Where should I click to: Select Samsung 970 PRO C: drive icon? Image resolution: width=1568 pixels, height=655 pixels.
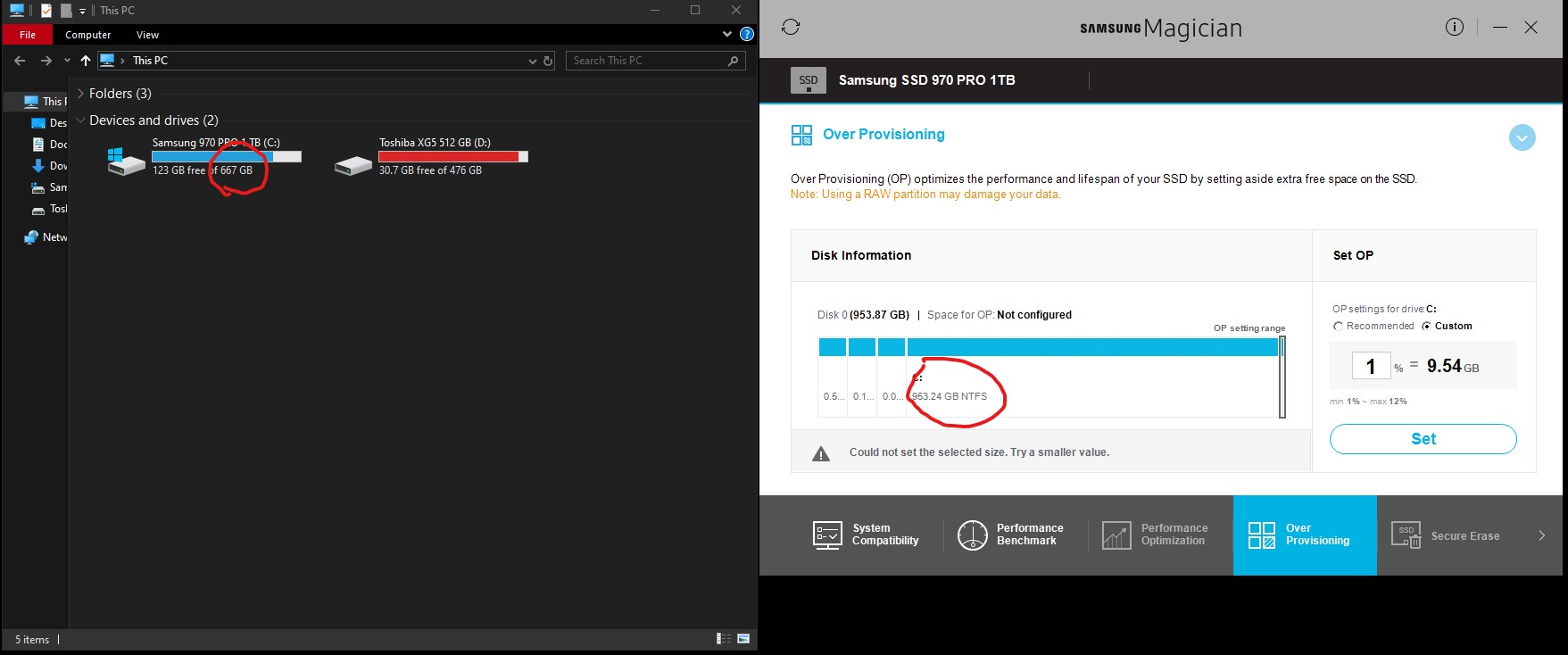[x=126, y=162]
